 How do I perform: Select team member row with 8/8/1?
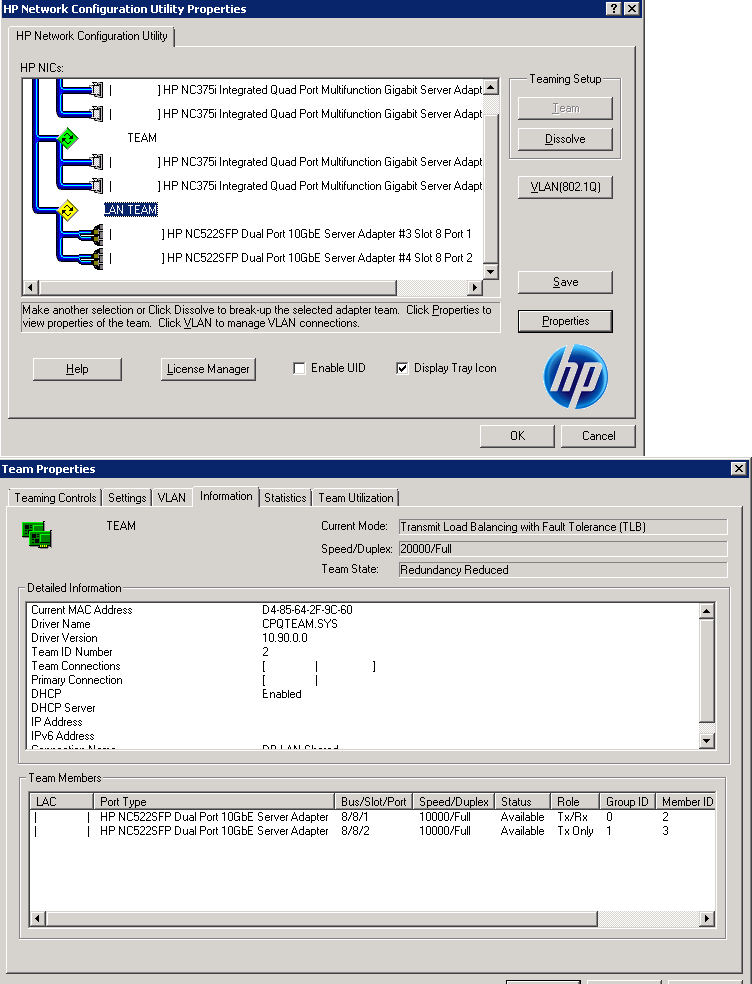[x=372, y=817]
